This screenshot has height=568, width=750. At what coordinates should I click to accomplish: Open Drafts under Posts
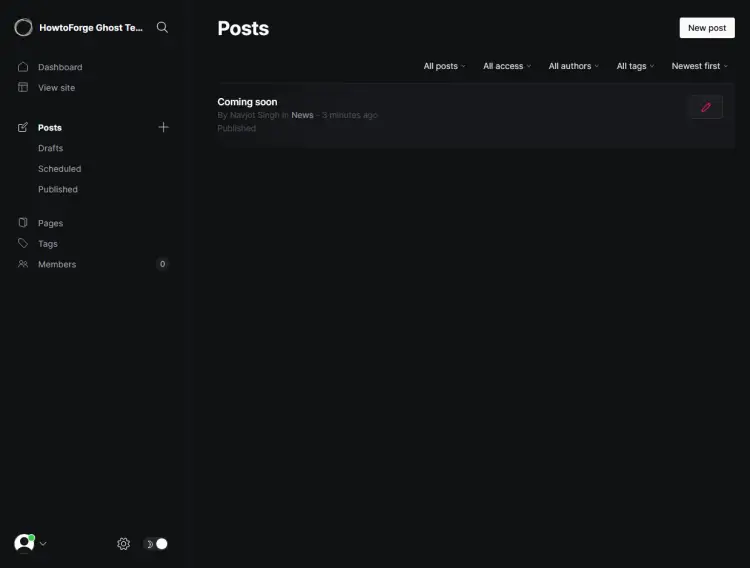[51, 148]
